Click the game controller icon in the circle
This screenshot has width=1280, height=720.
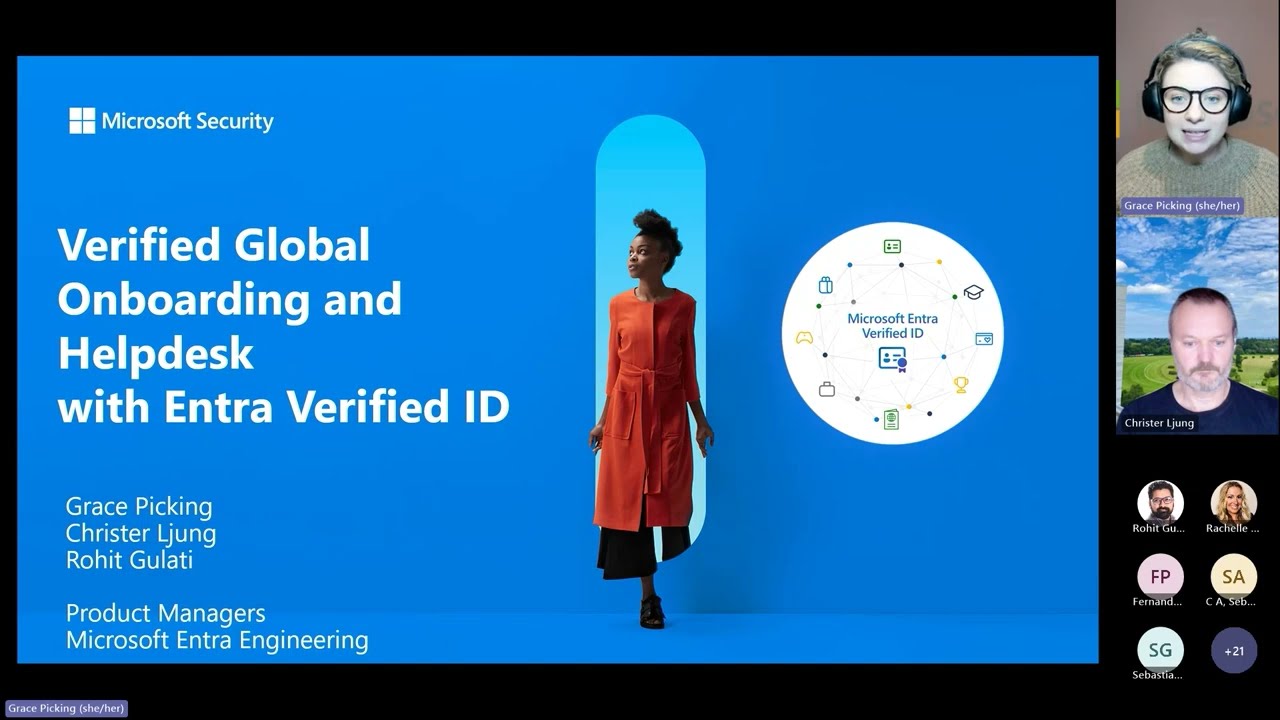[804, 338]
